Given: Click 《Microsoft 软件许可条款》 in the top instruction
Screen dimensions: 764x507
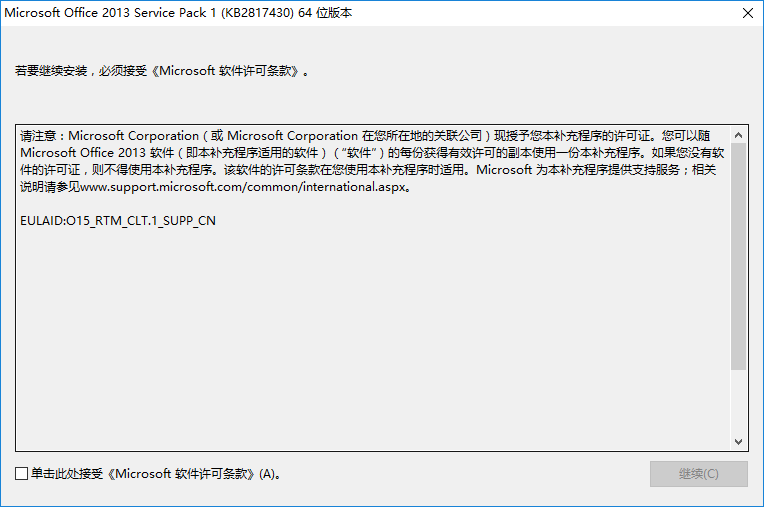Looking at the screenshot, I should coord(225,71).
